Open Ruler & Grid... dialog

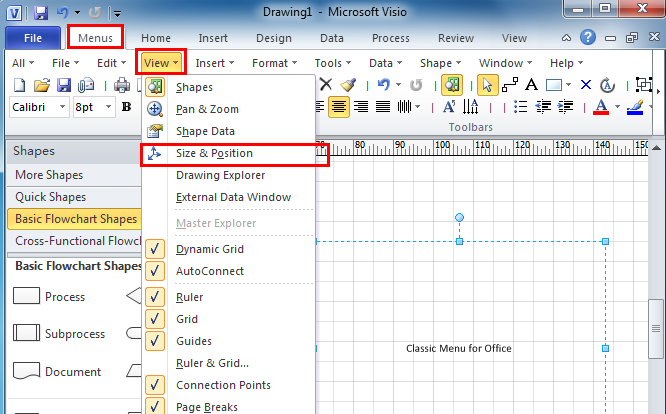point(229,363)
